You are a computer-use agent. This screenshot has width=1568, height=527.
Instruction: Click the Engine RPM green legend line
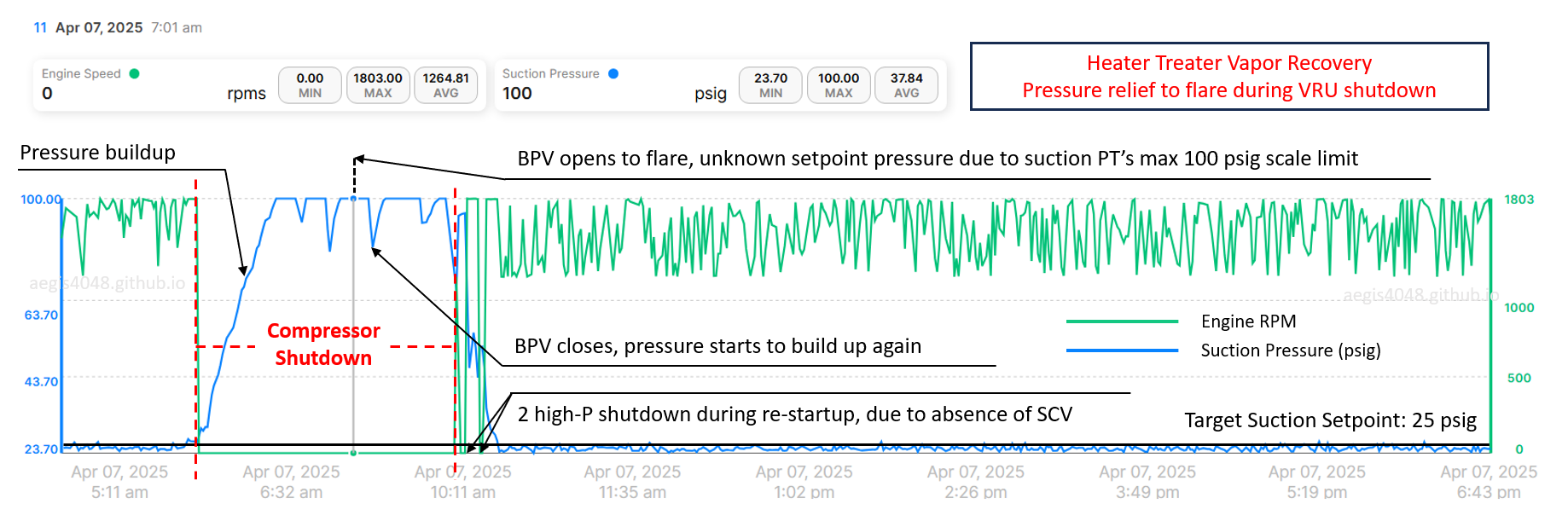(1122, 321)
